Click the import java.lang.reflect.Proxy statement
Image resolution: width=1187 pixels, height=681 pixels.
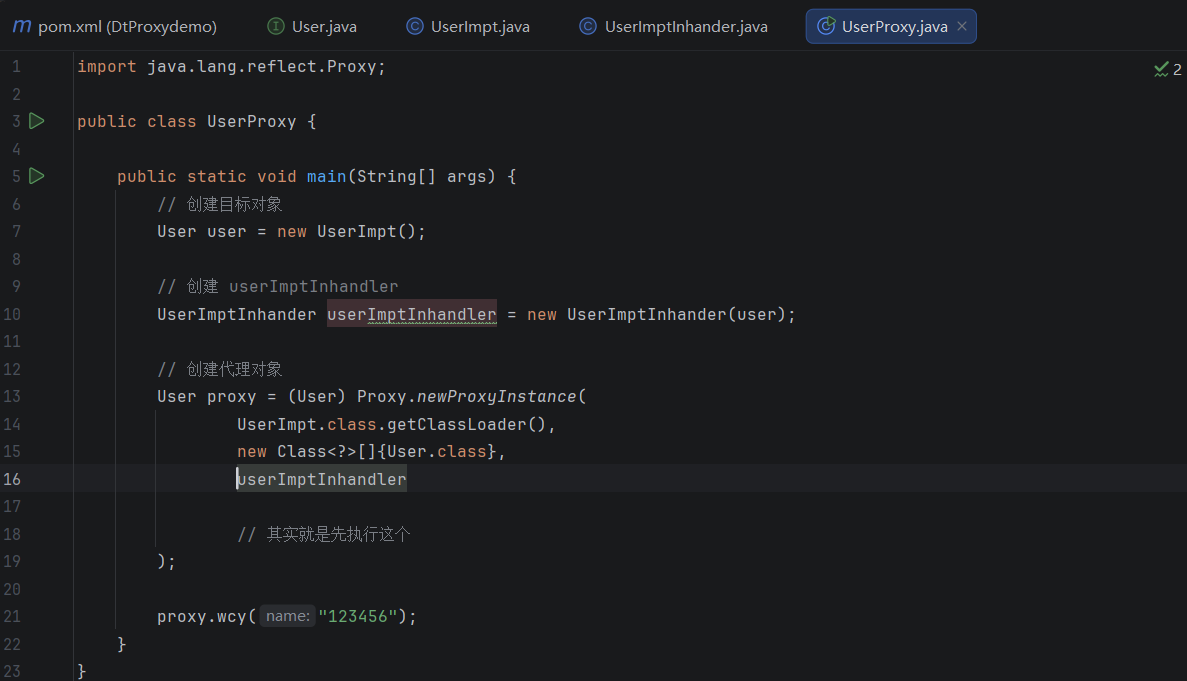232,67
